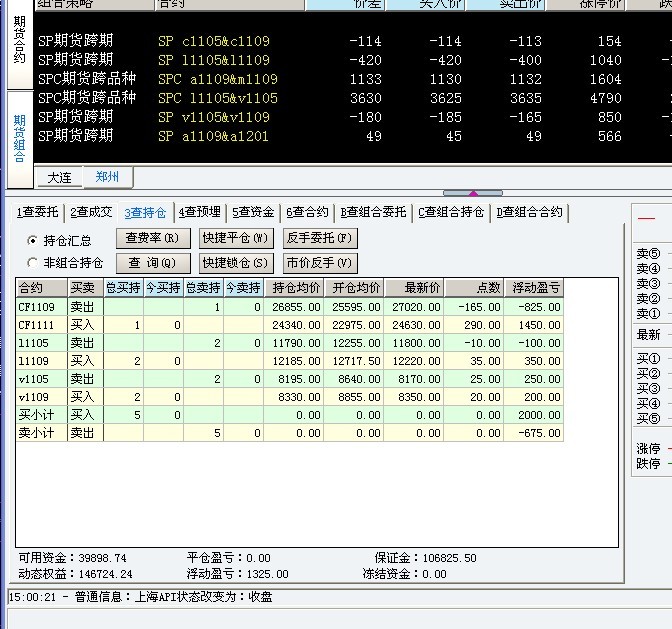Image resolution: width=672 pixels, height=629 pixels.
Task: Click the 反手委托(F) button
Action: 320,238
